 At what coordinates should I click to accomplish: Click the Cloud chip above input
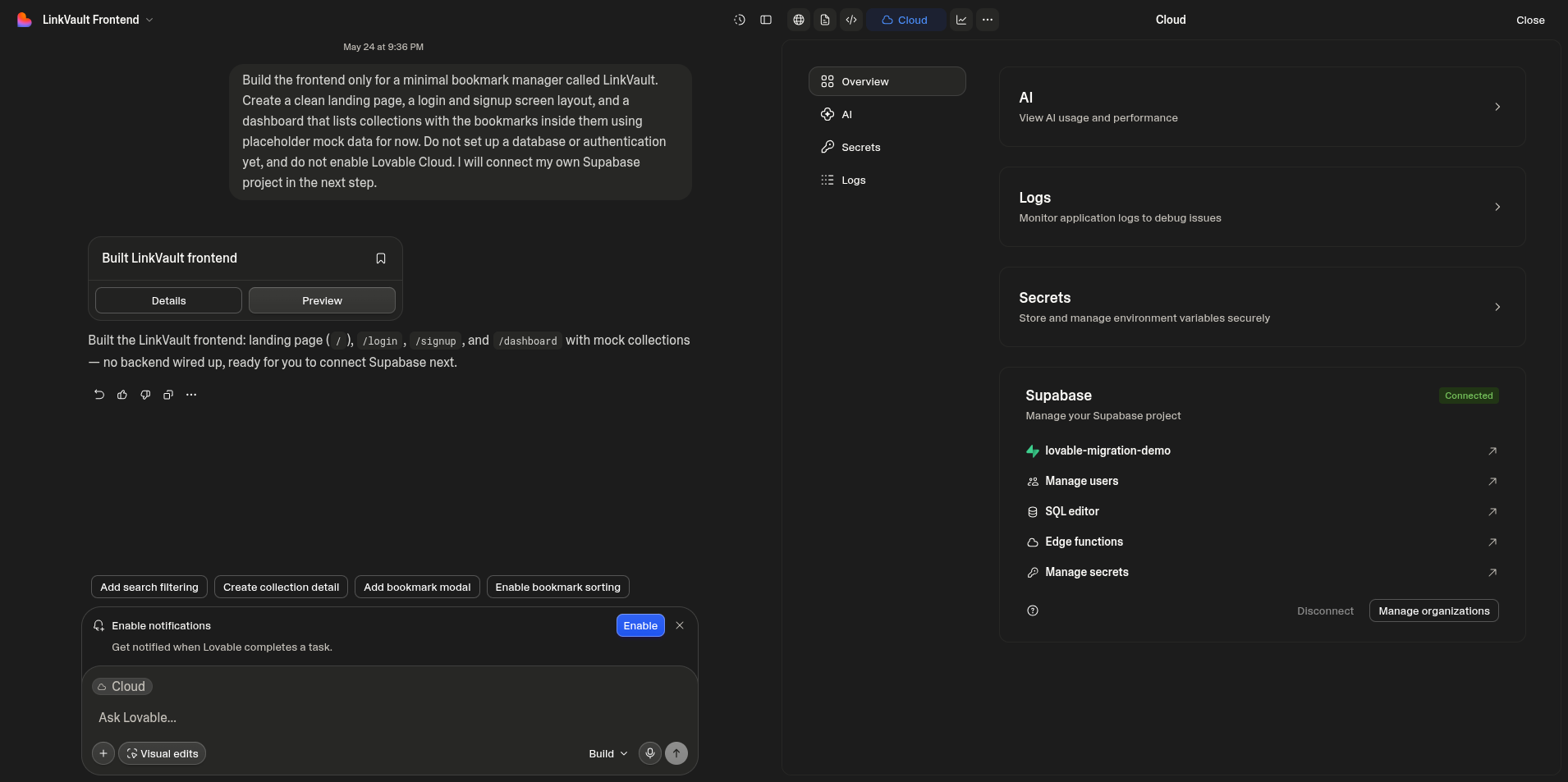121,686
